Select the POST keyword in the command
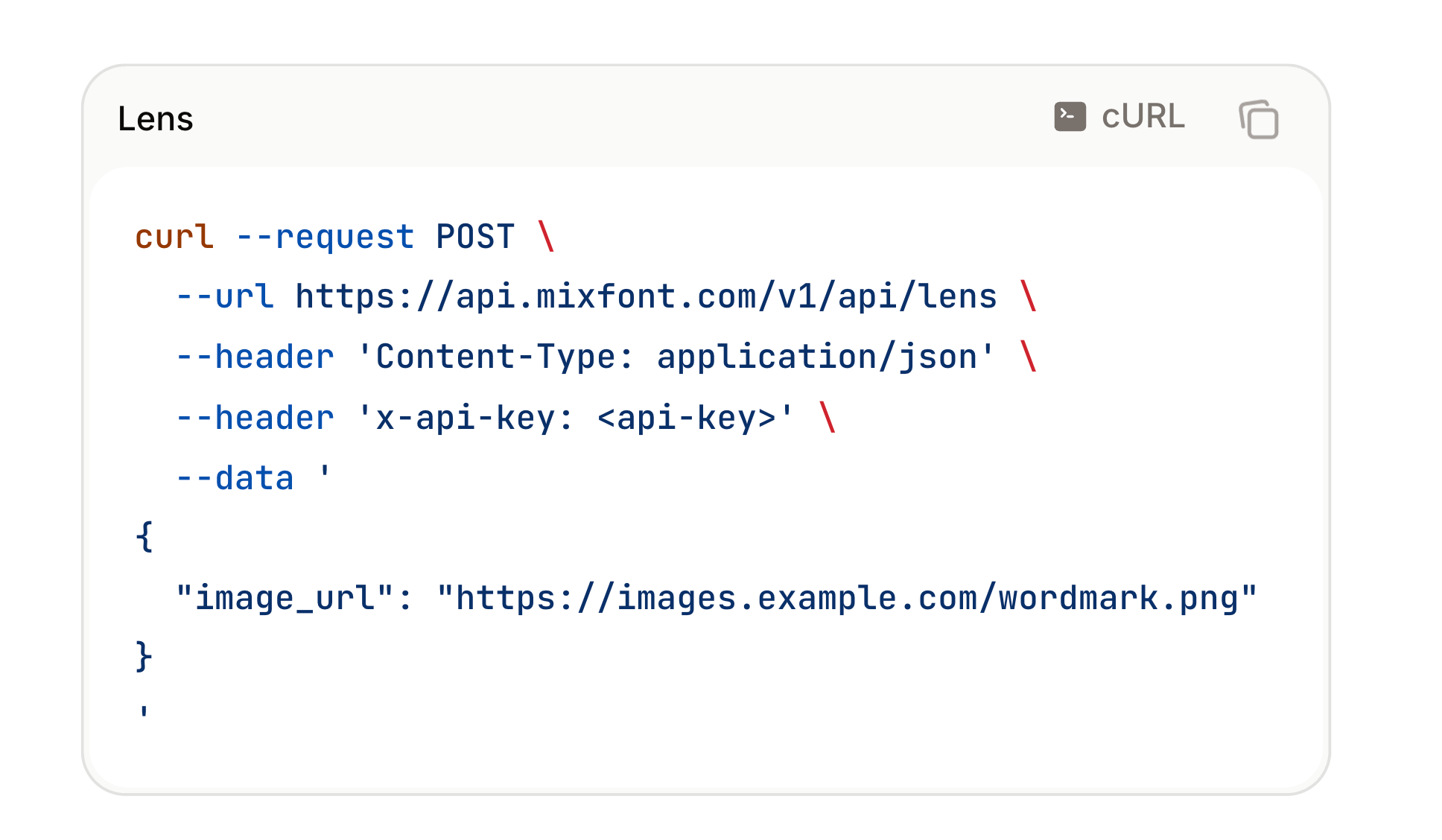The image size is (1442, 840). (474, 236)
